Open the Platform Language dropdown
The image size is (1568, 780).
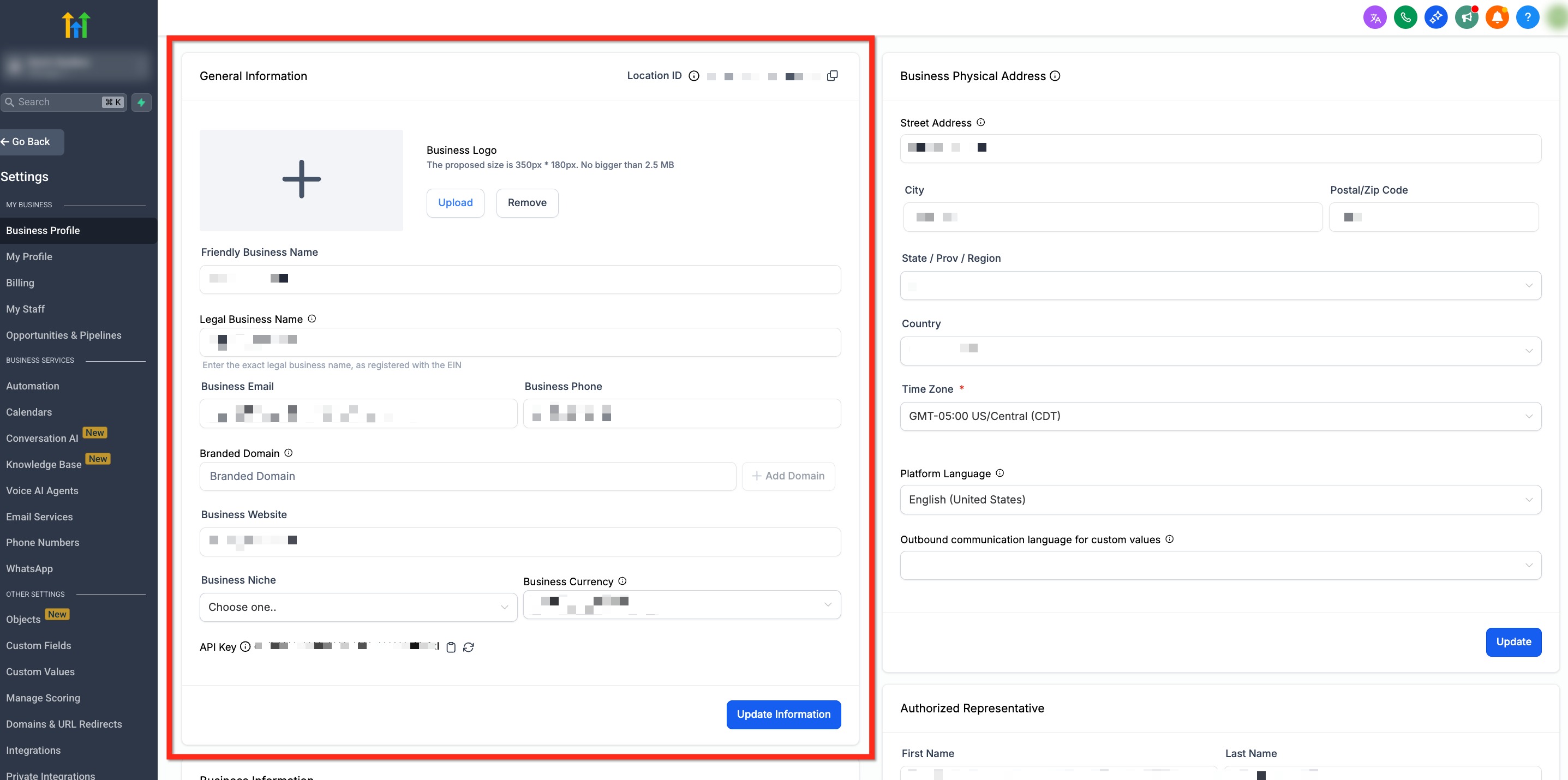click(1220, 500)
